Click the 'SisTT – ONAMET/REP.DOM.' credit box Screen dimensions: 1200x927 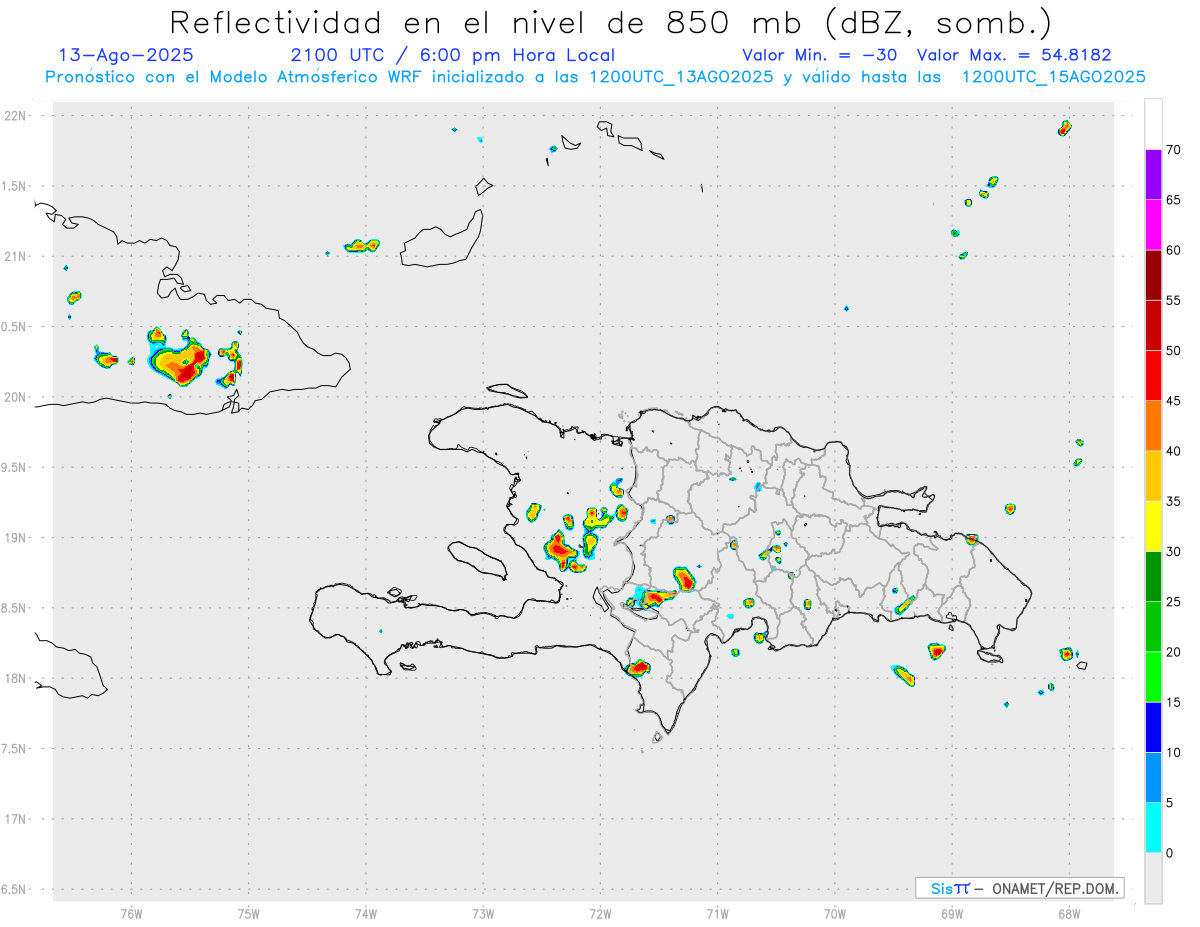coord(1019,888)
